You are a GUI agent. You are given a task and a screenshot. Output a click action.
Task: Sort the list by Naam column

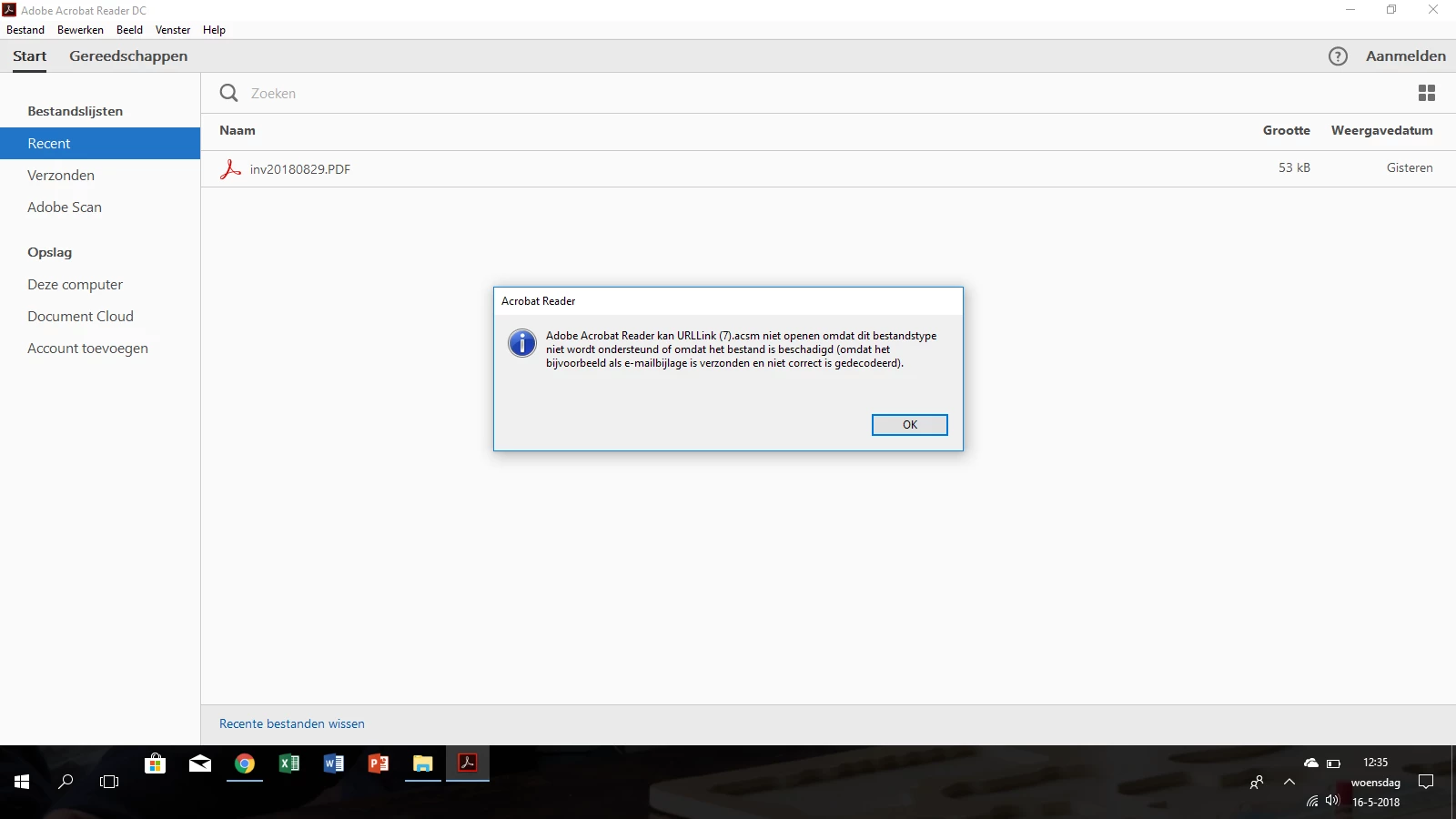(x=238, y=131)
